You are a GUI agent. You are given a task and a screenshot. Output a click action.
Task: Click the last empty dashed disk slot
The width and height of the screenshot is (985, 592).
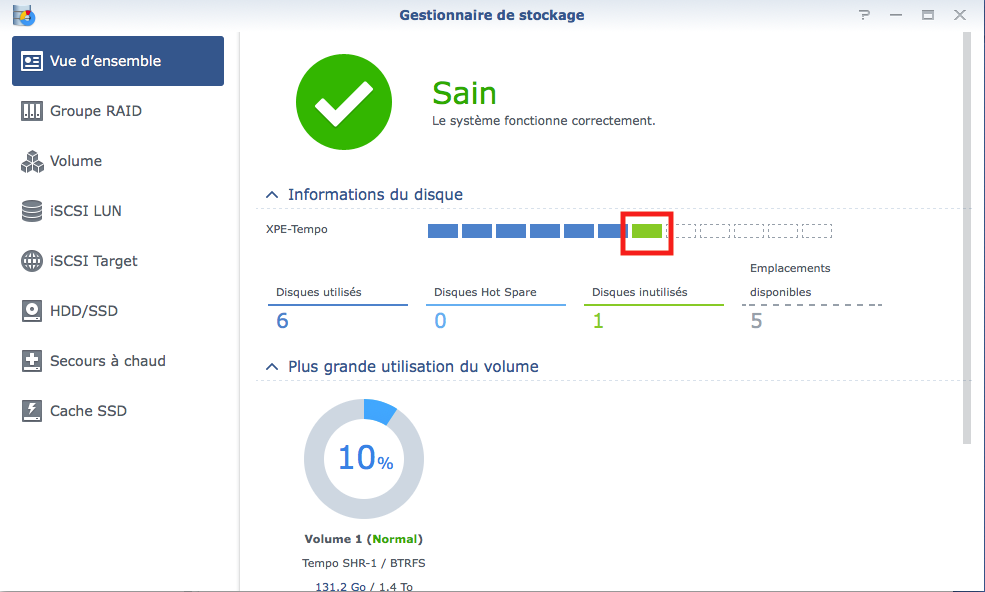click(817, 231)
